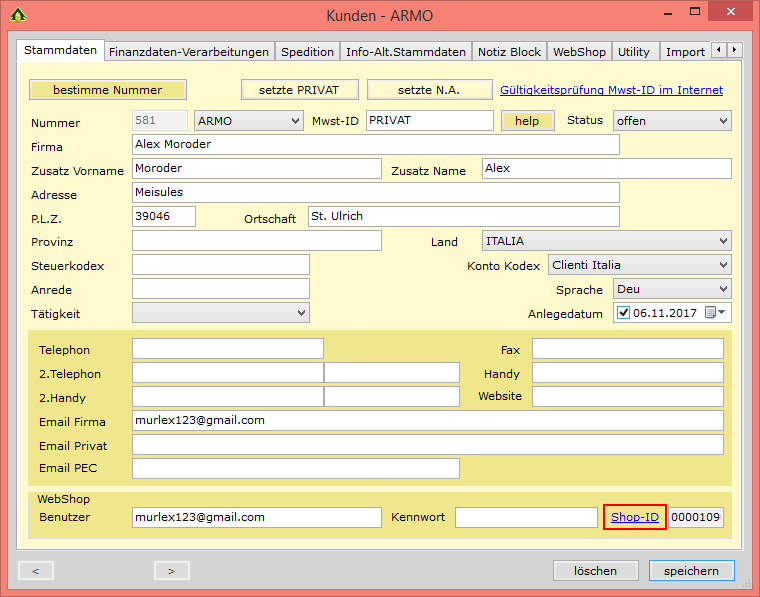This screenshot has height=597, width=760.
Task: Switch to the Finanzdaten-Verarbeitungen tab
Action: coord(189,52)
